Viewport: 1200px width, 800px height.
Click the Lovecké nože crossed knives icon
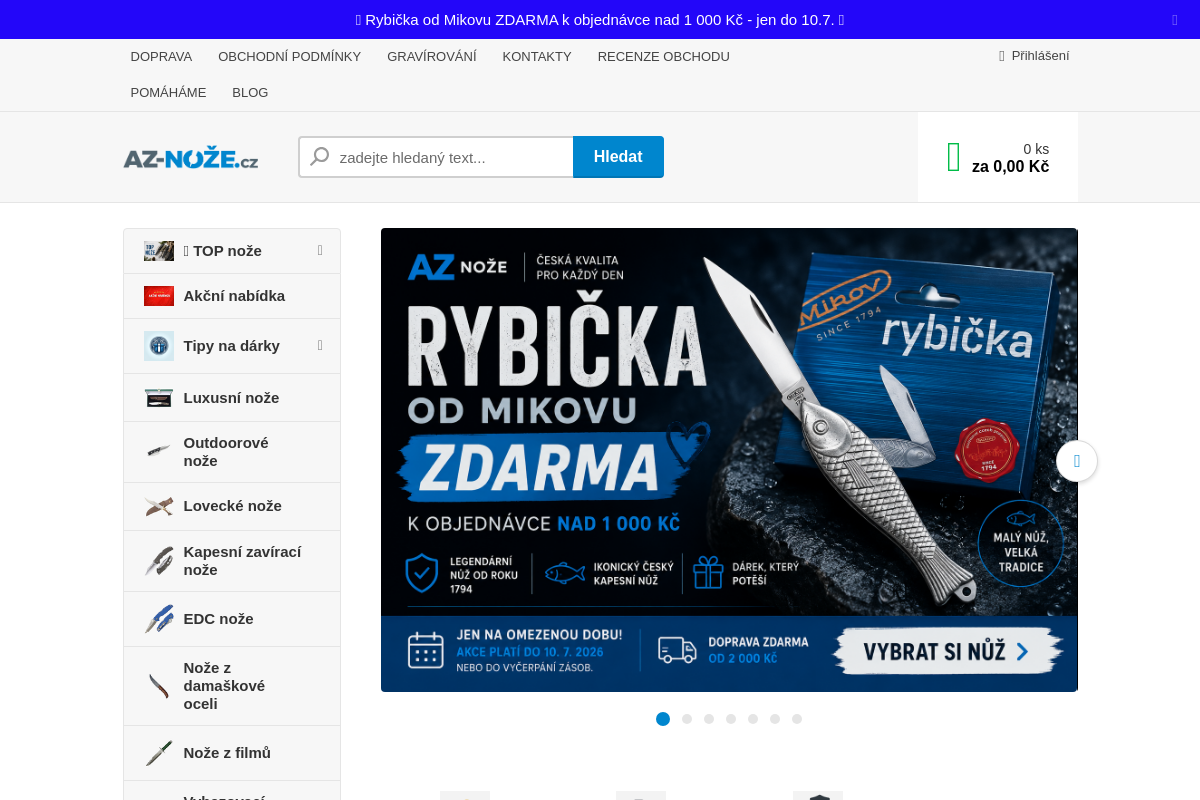pyautogui.click(x=159, y=506)
